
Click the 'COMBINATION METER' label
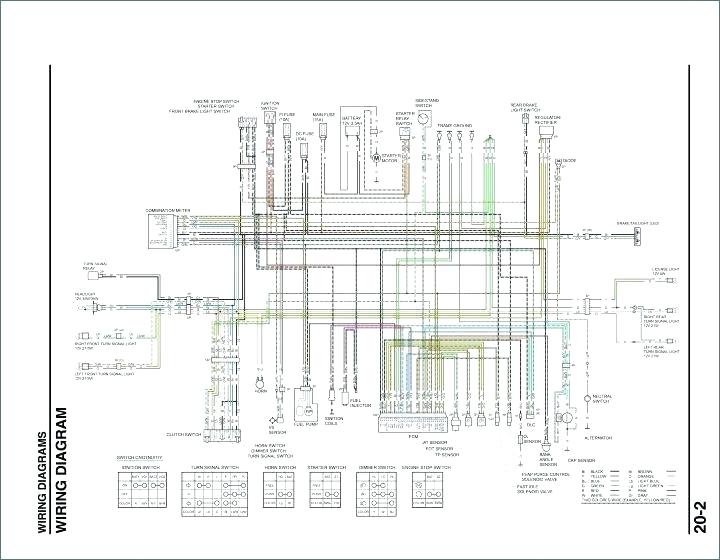pos(168,210)
